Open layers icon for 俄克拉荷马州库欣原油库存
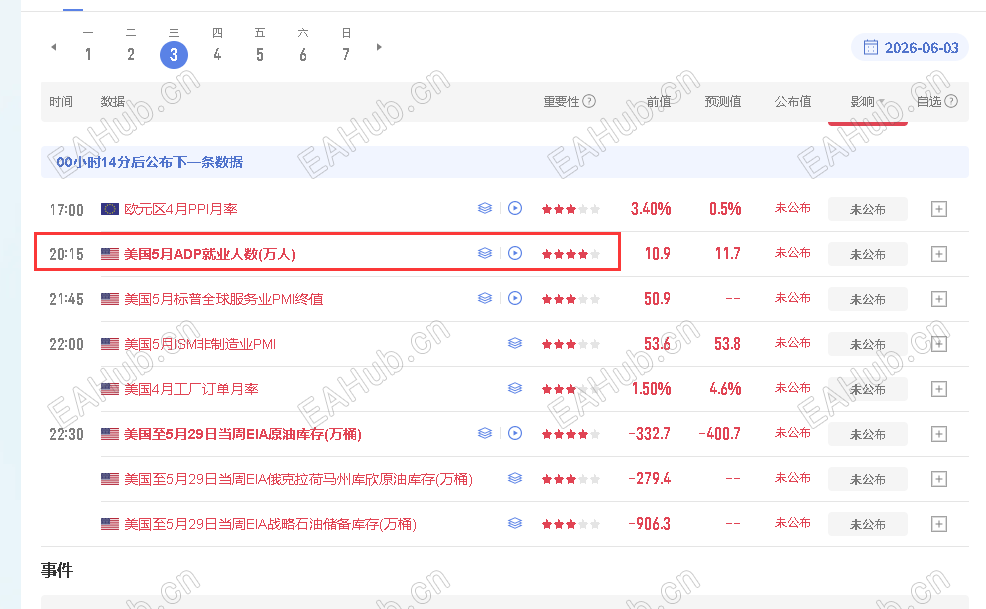This screenshot has height=609, width=986. pos(515,478)
